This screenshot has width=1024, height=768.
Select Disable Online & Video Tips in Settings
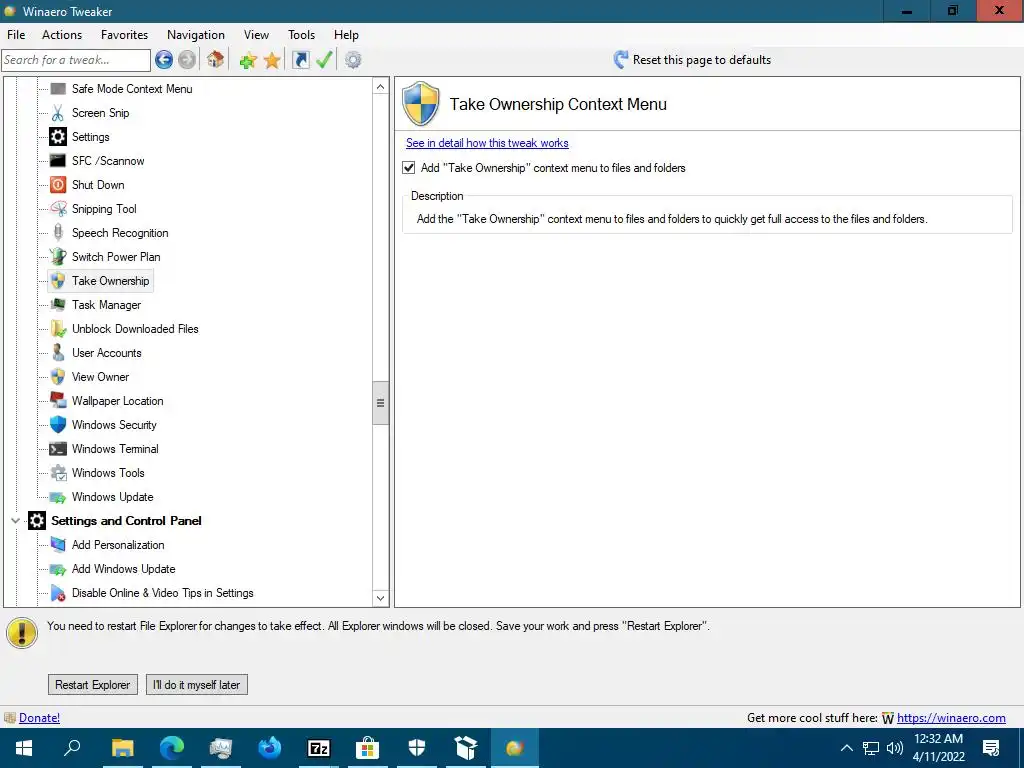(x=163, y=593)
